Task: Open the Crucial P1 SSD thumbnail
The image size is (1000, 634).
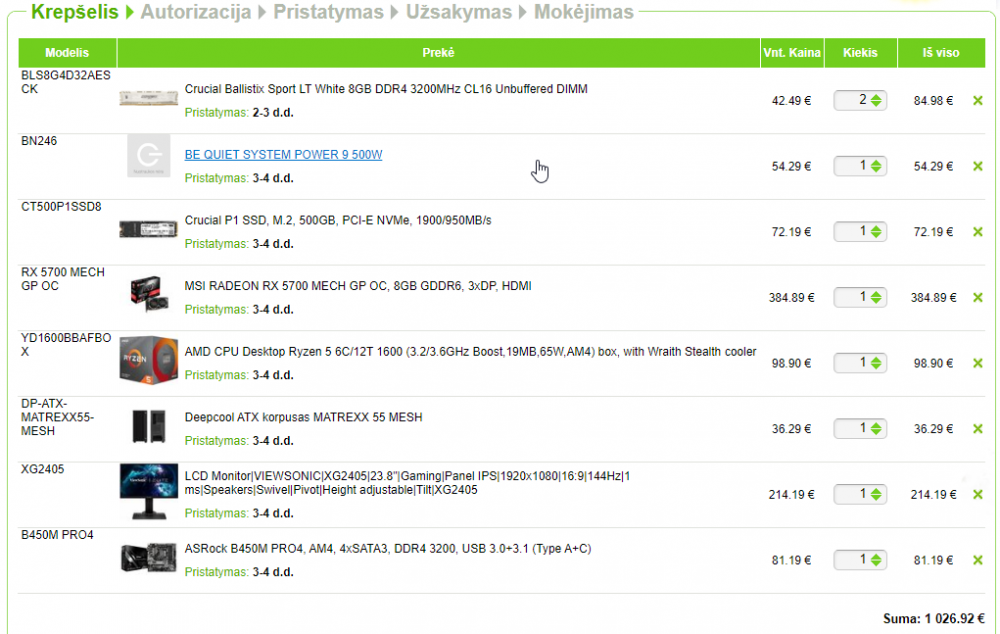Action: pyautogui.click(x=149, y=229)
